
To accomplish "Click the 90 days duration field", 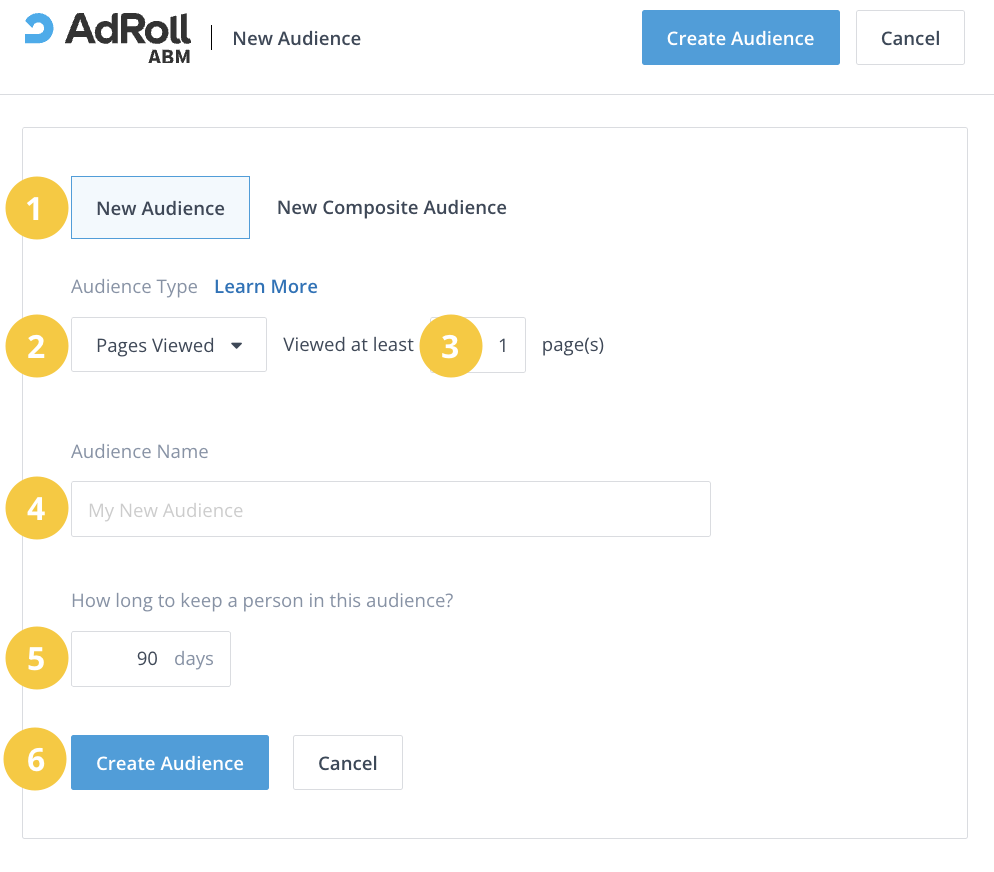I will 150,659.
